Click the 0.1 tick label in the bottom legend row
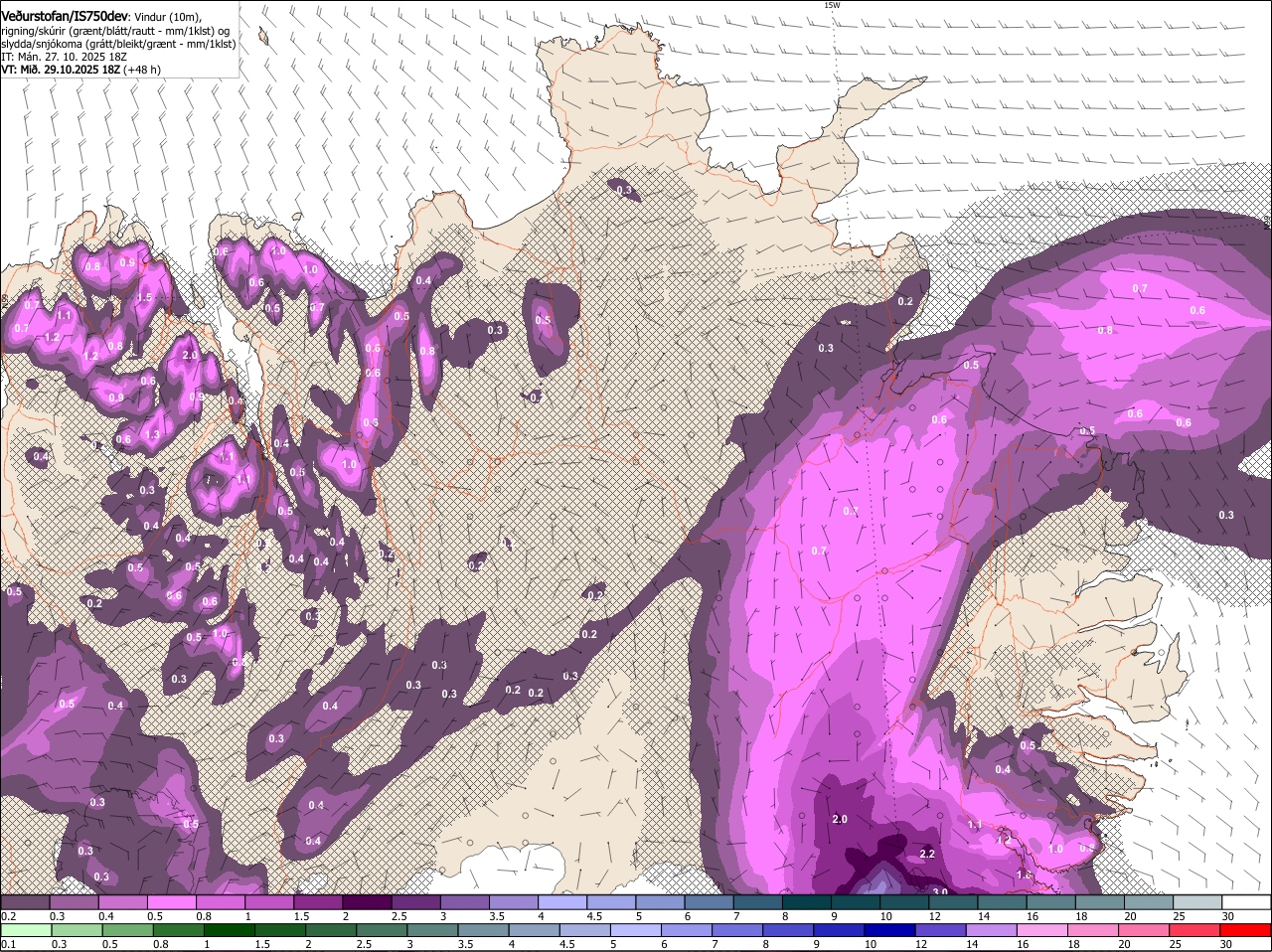Screen dimensions: 1272x952 [x=8, y=943]
